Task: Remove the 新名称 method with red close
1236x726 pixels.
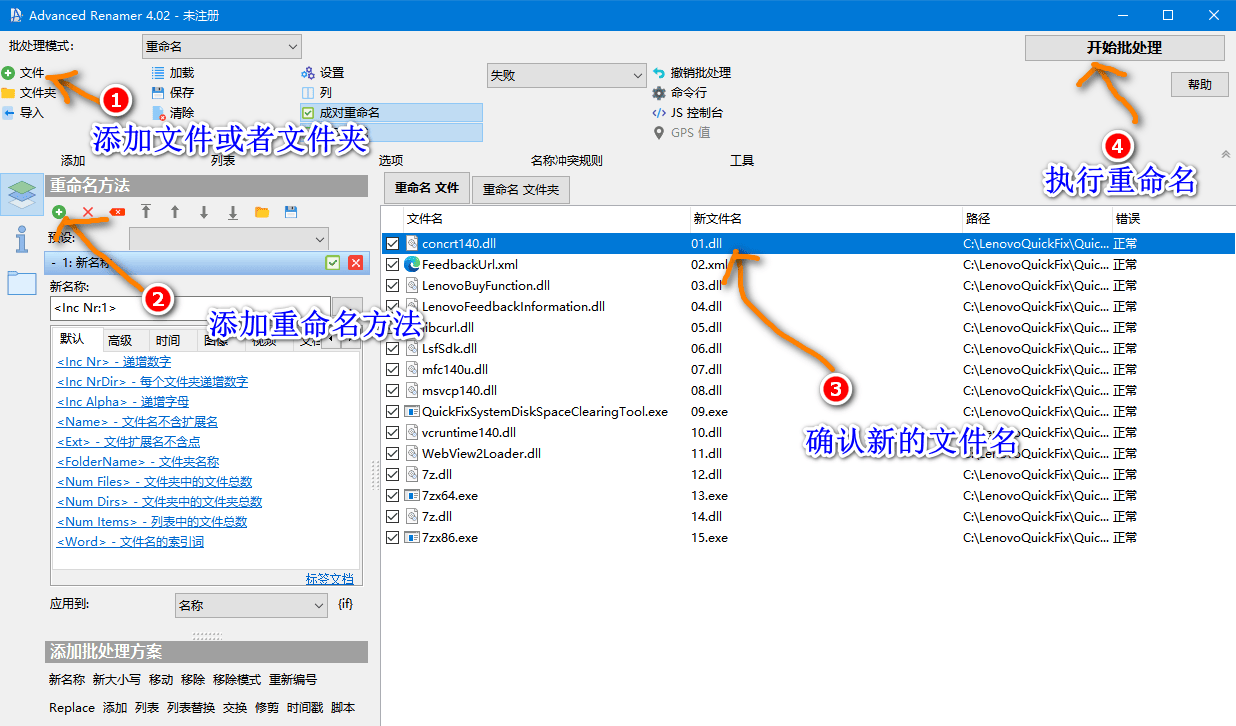Action: 355,263
